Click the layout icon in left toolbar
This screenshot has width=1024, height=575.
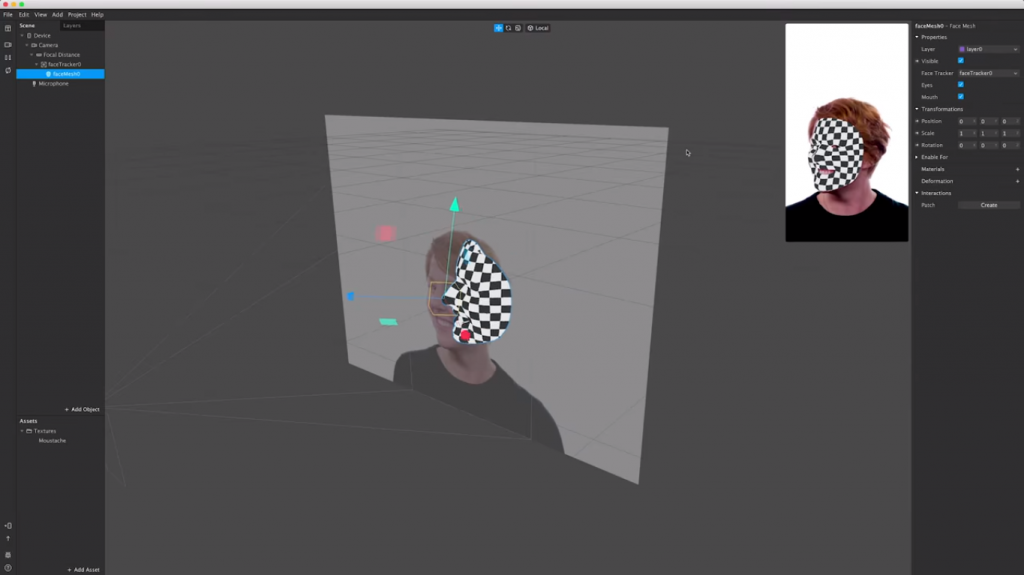pyautogui.click(x=8, y=28)
